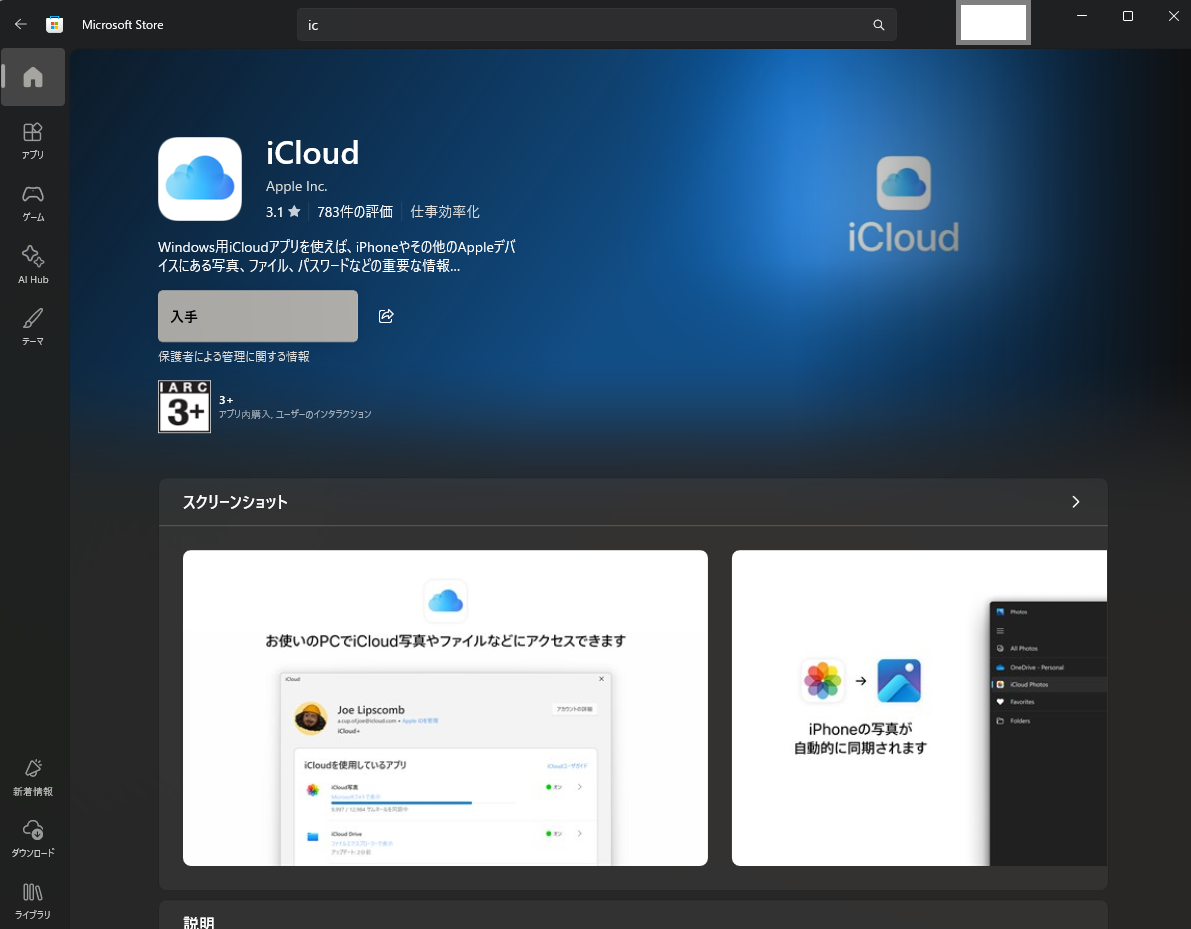Viewport: 1191px width, 929px height.
Task: Open the Apple Inc. publisher link
Action: [296, 186]
